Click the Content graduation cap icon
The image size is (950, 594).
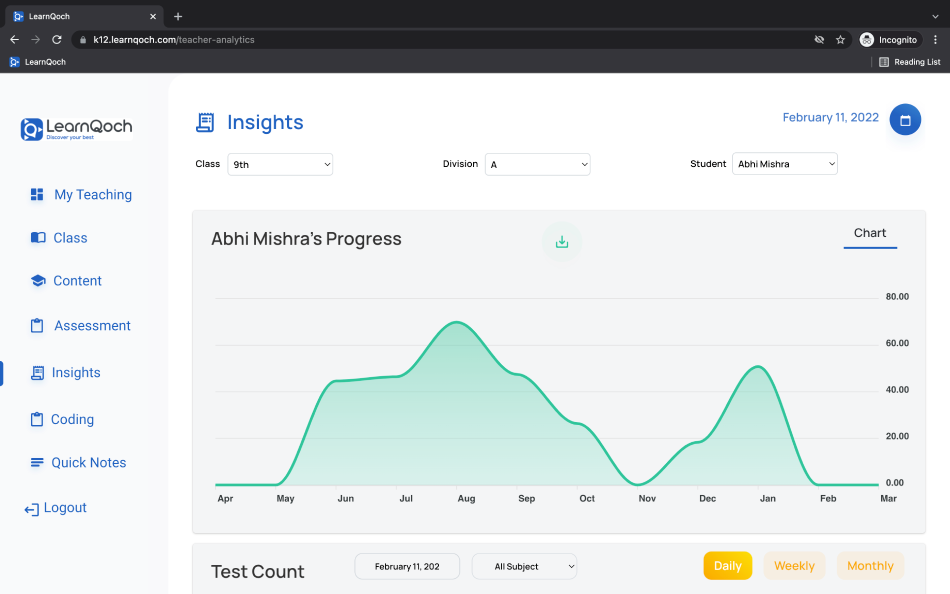(38, 281)
